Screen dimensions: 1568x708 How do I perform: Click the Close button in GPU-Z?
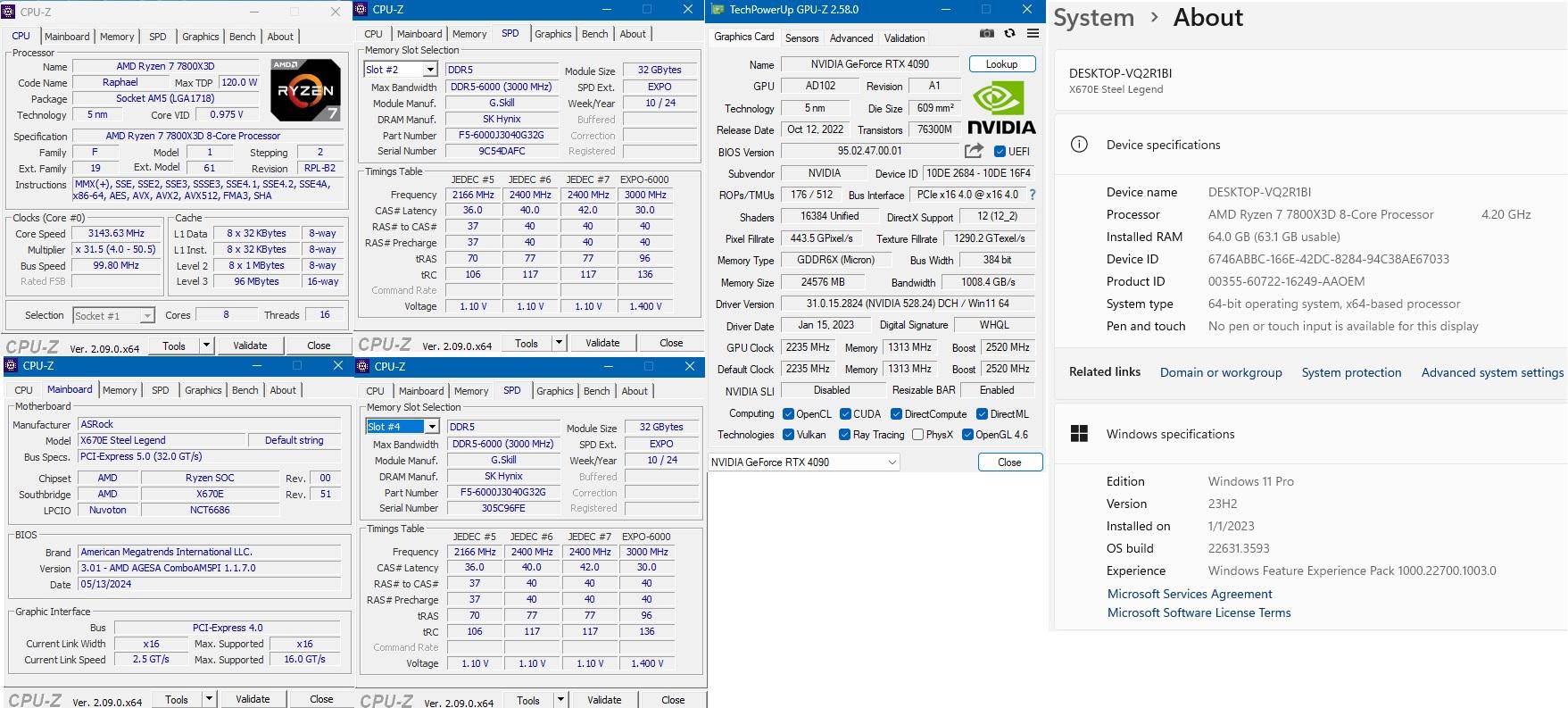1009,462
